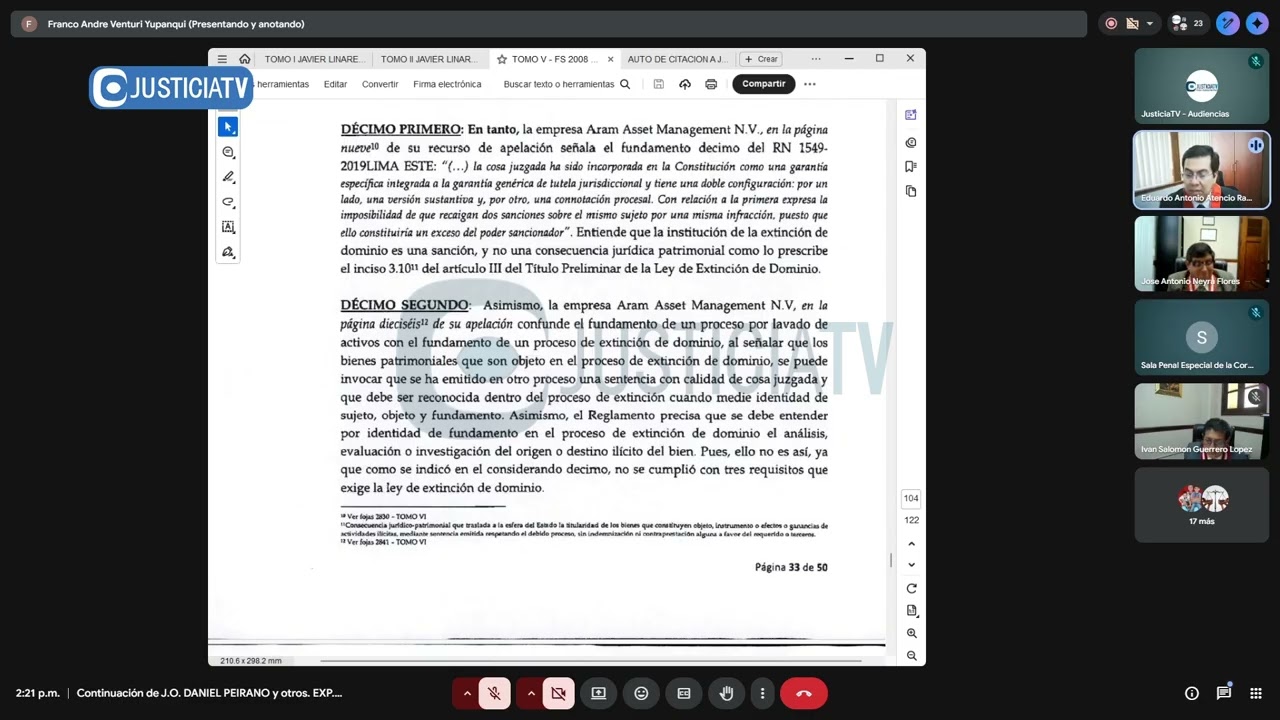The width and height of the screenshot is (1280, 720).
Task: Open the page display options icon
Action: 911,610
